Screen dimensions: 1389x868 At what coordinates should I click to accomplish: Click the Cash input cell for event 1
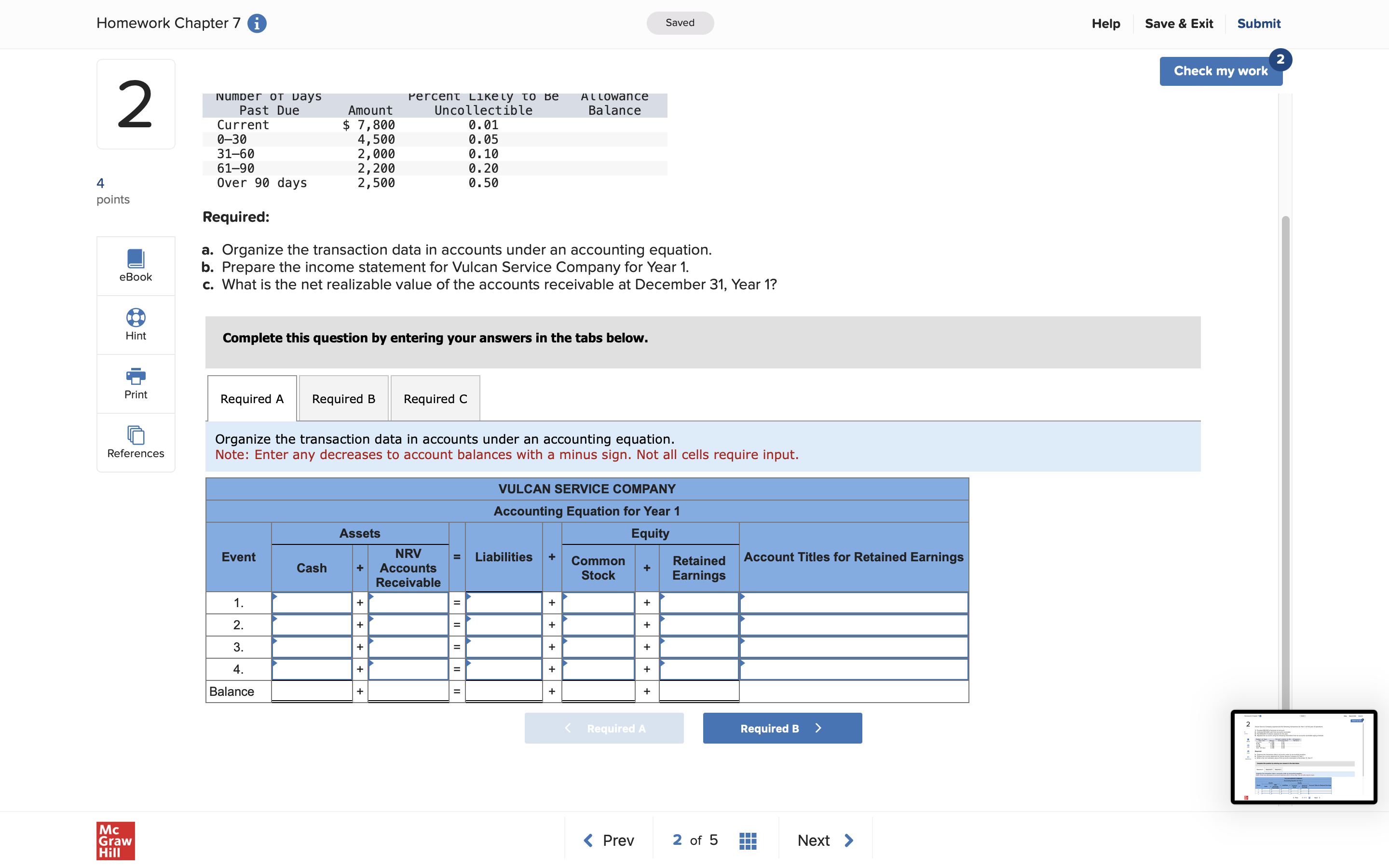(x=311, y=603)
